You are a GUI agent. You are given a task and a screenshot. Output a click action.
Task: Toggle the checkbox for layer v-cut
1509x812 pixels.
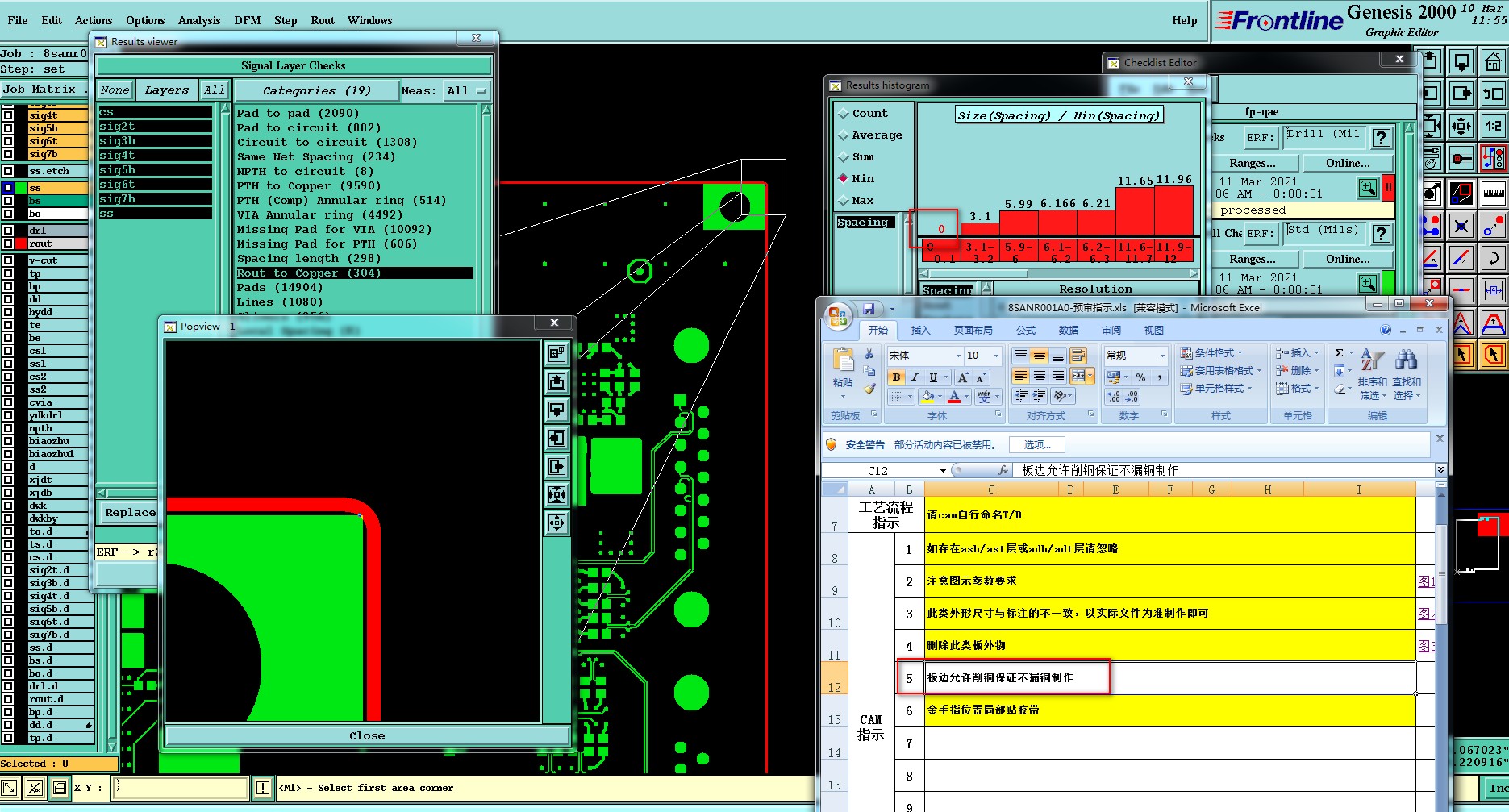pos(8,260)
